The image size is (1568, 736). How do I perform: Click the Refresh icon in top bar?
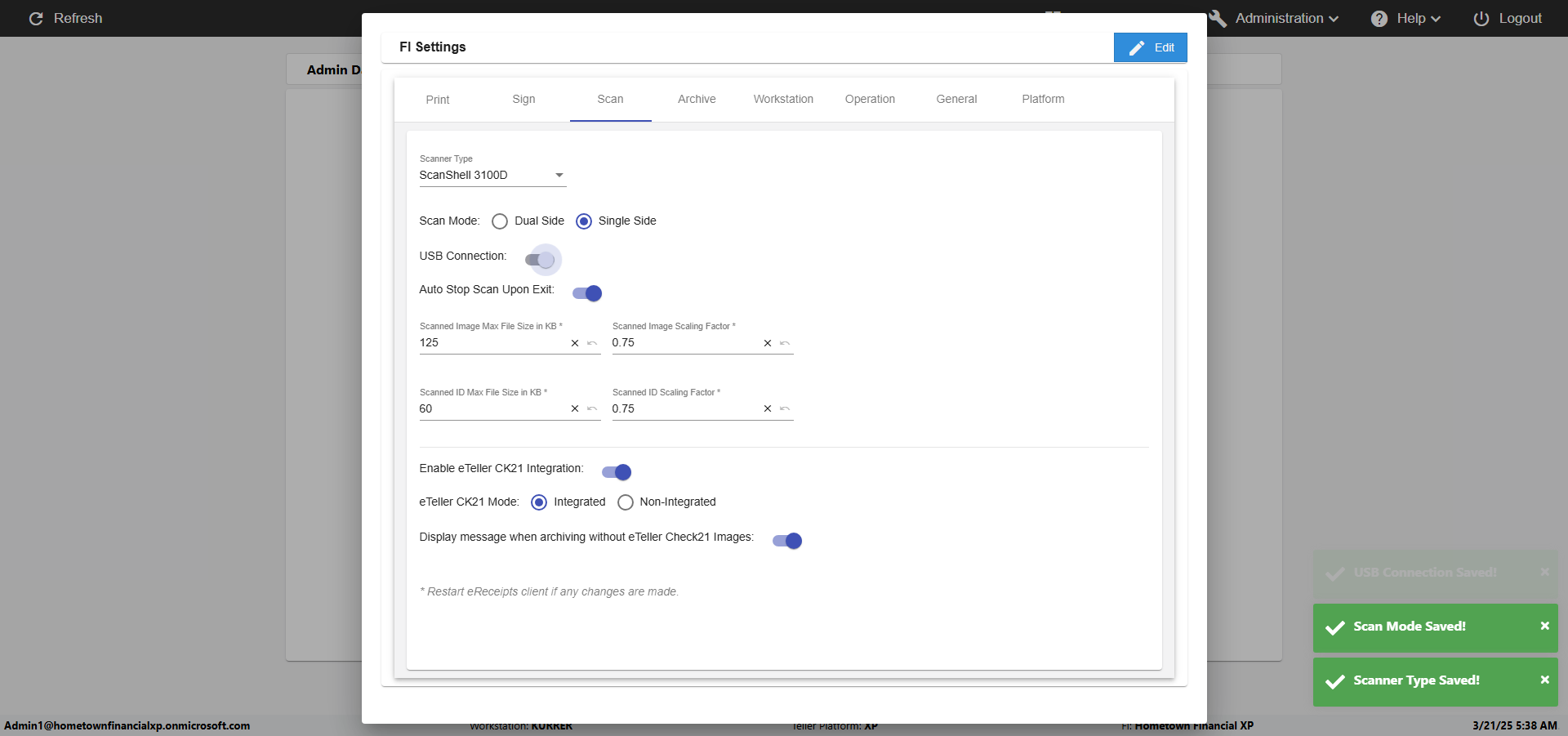click(36, 18)
